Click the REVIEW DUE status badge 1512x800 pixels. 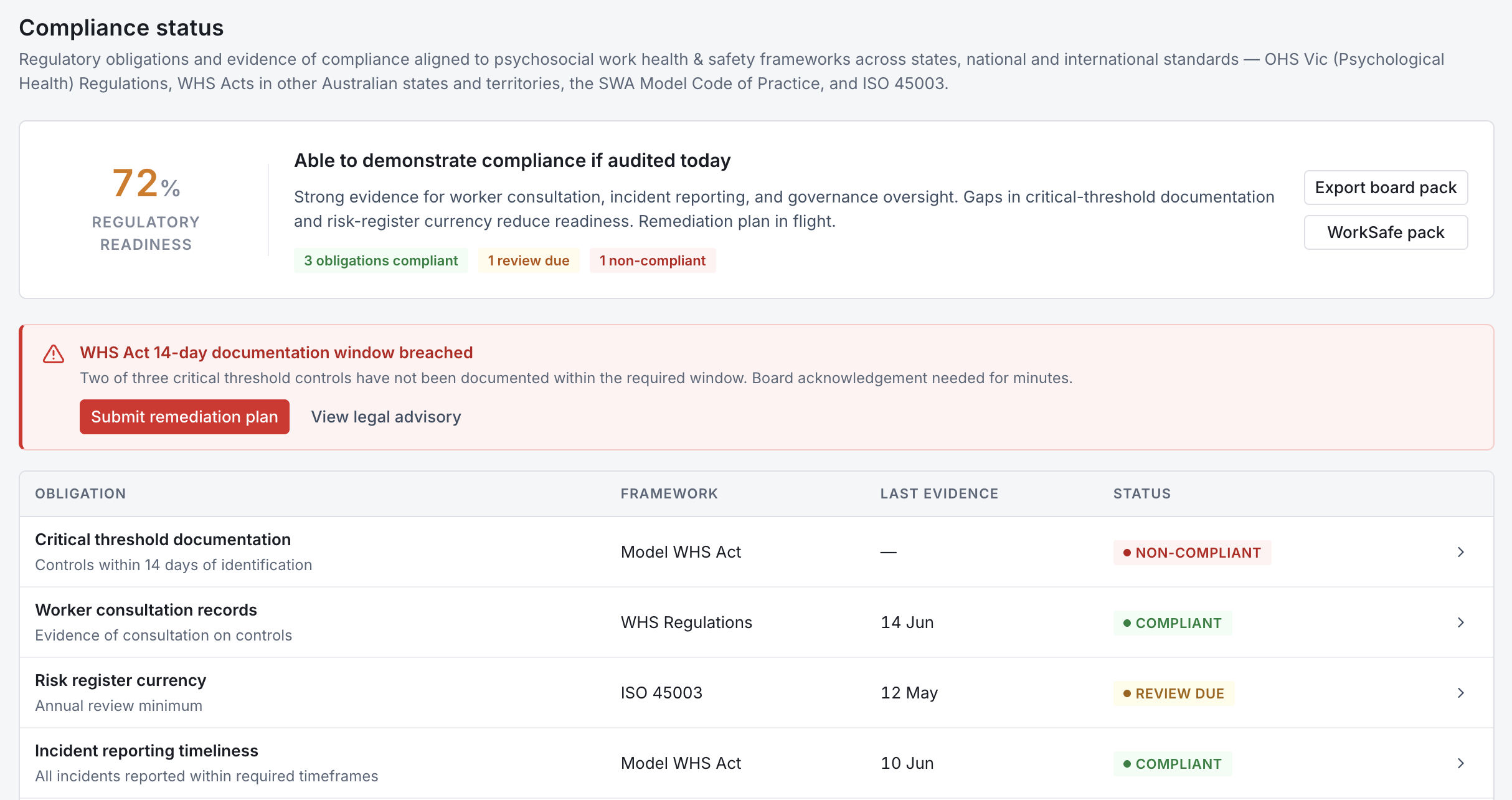(1174, 693)
